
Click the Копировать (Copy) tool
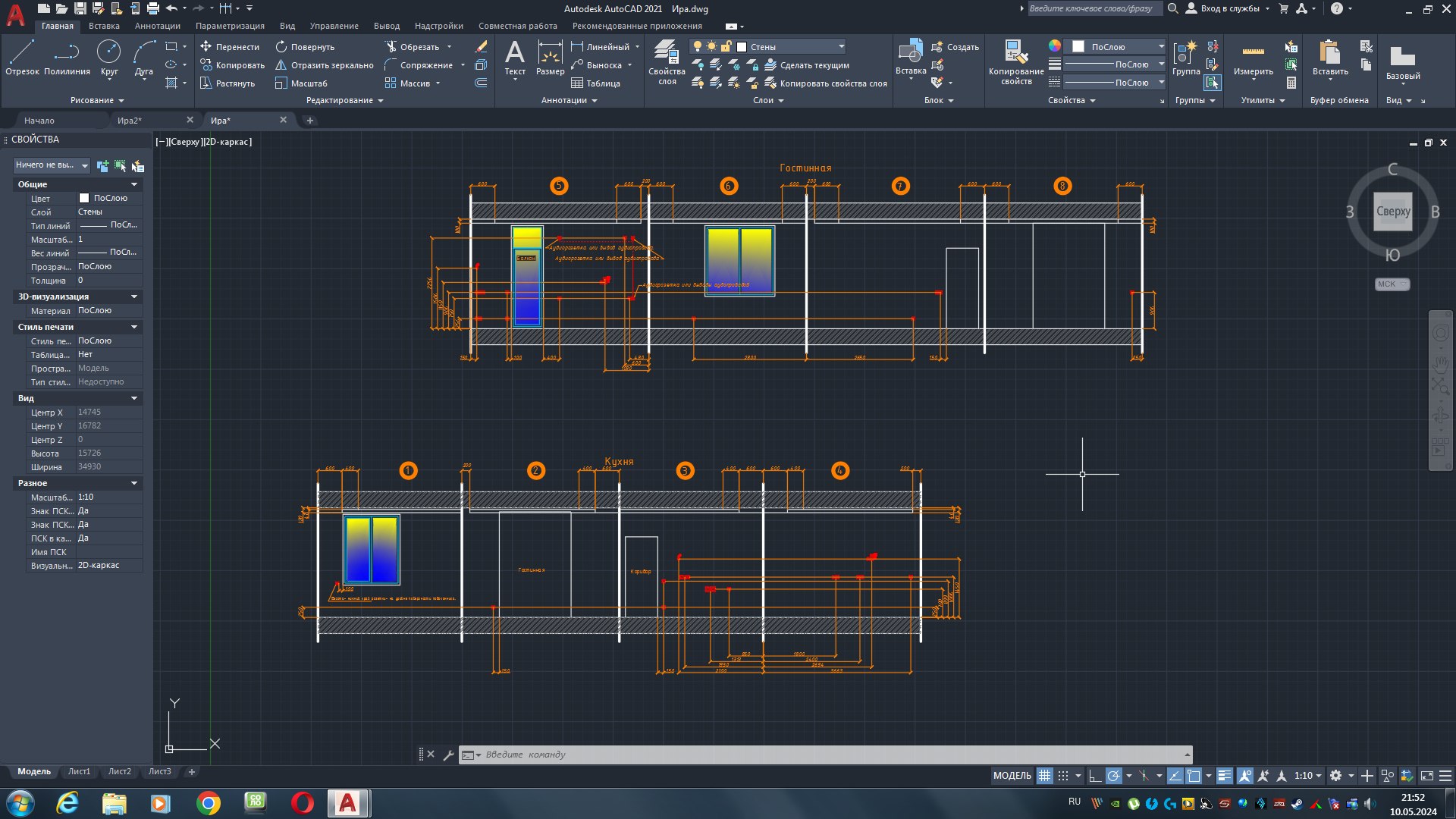tap(232, 65)
